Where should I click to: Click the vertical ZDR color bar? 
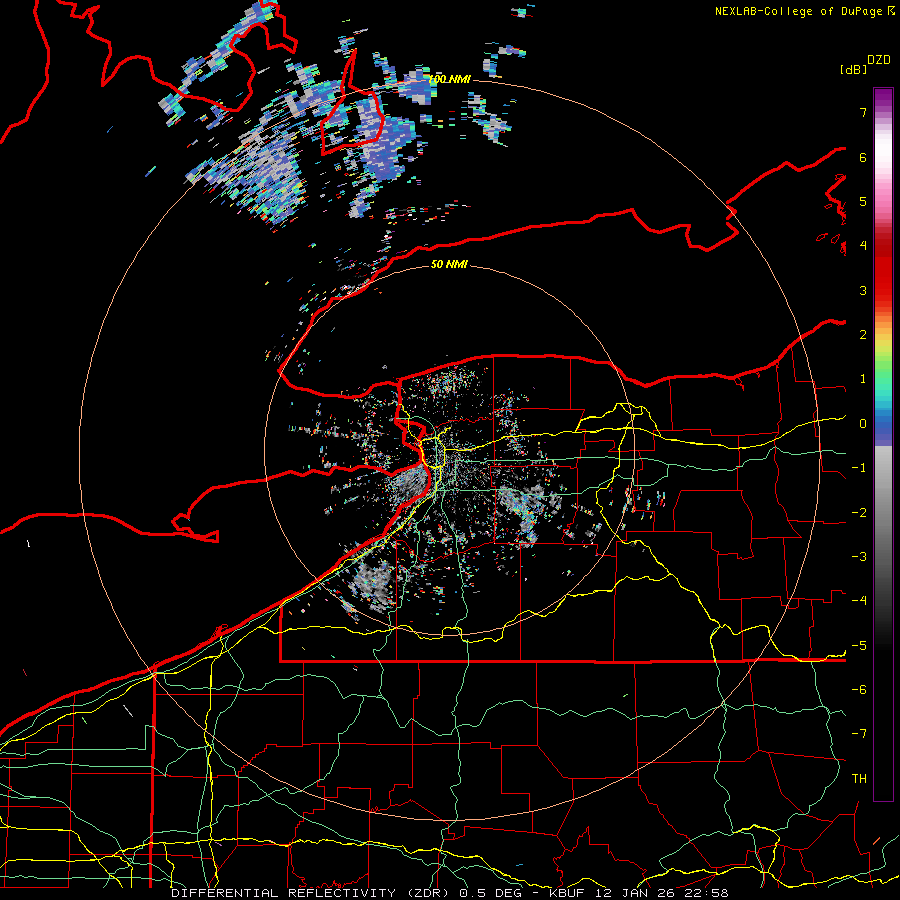click(883, 444)
